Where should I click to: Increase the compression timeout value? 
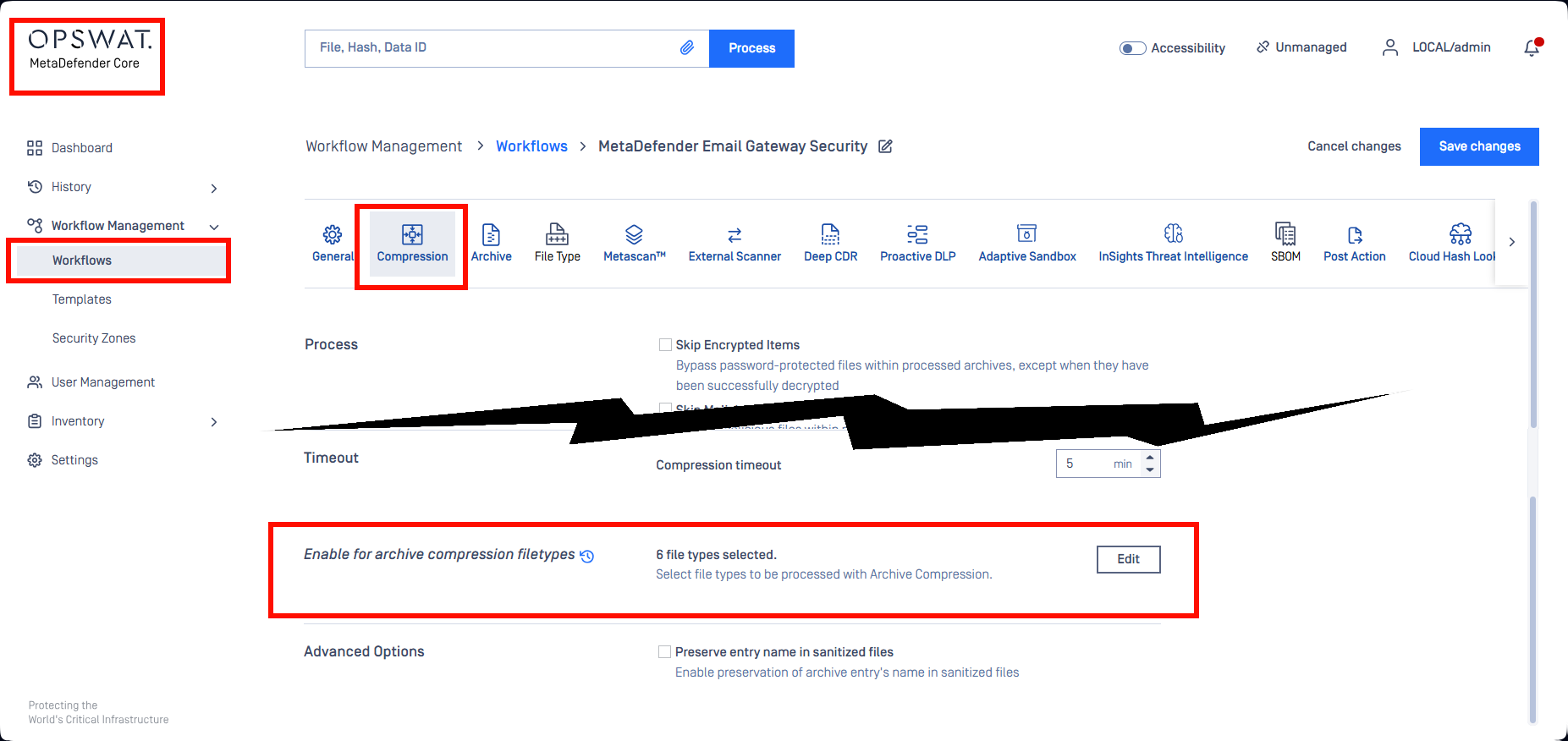tap(1150, 458)
